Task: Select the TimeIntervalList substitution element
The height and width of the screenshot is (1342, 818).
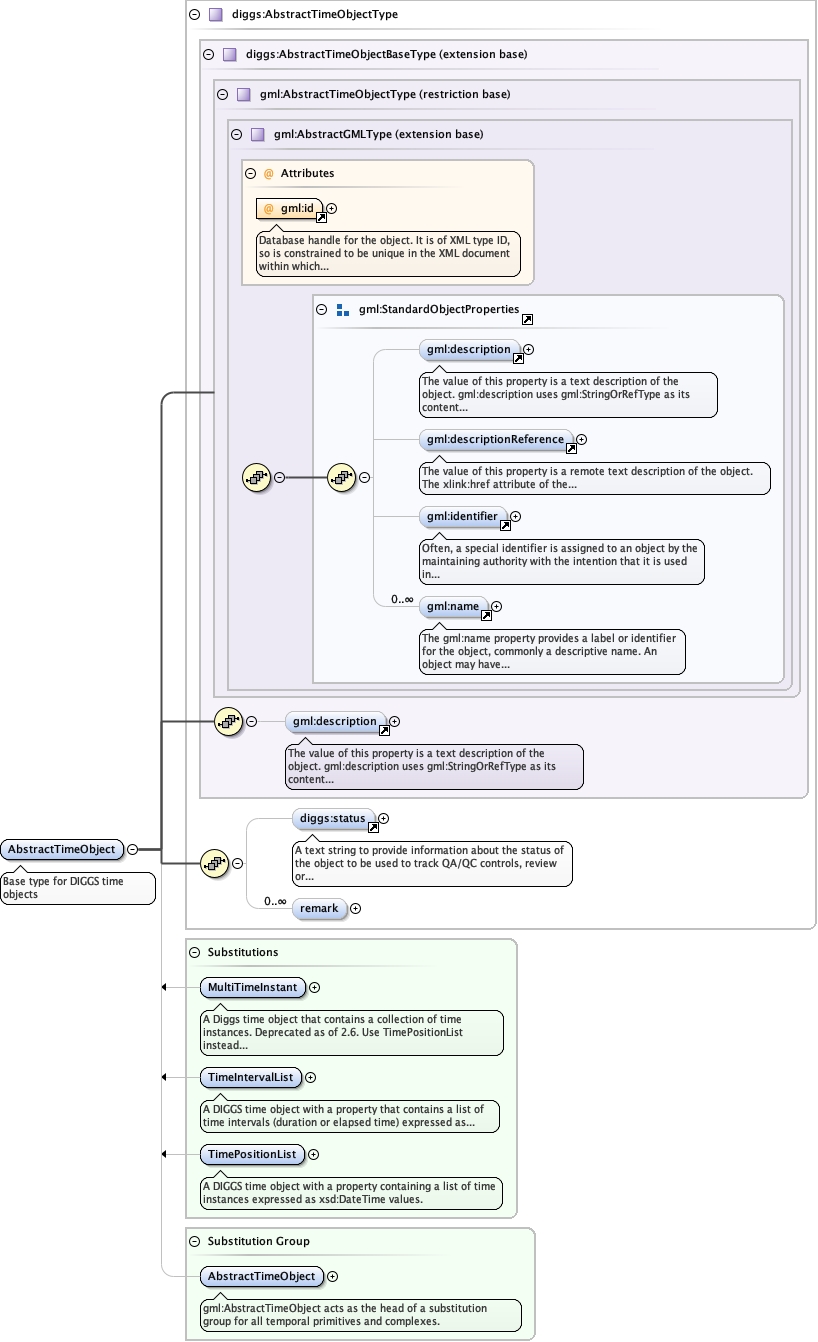Action: pyautogui.click(x=250, y=1077)
